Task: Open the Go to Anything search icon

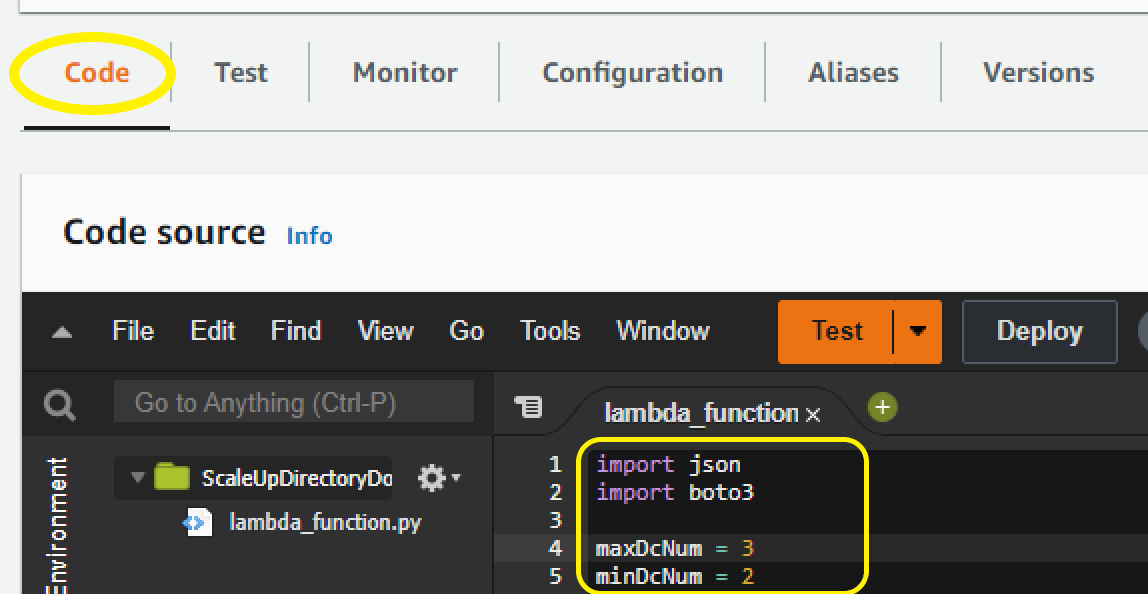Action: [x=58, y=403]
